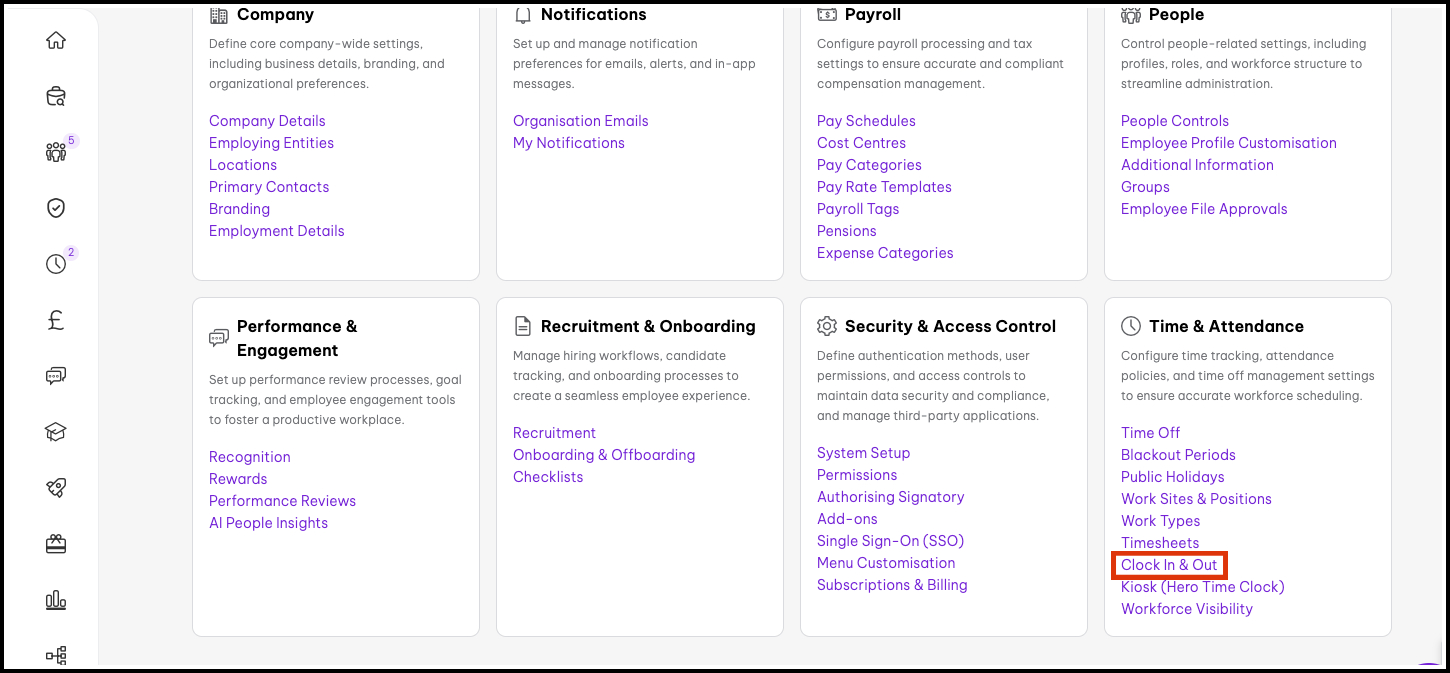The width and height of the screenshot is (1450, 673).
Task: Open the people icon with badge 5
Action: [56, 152]
